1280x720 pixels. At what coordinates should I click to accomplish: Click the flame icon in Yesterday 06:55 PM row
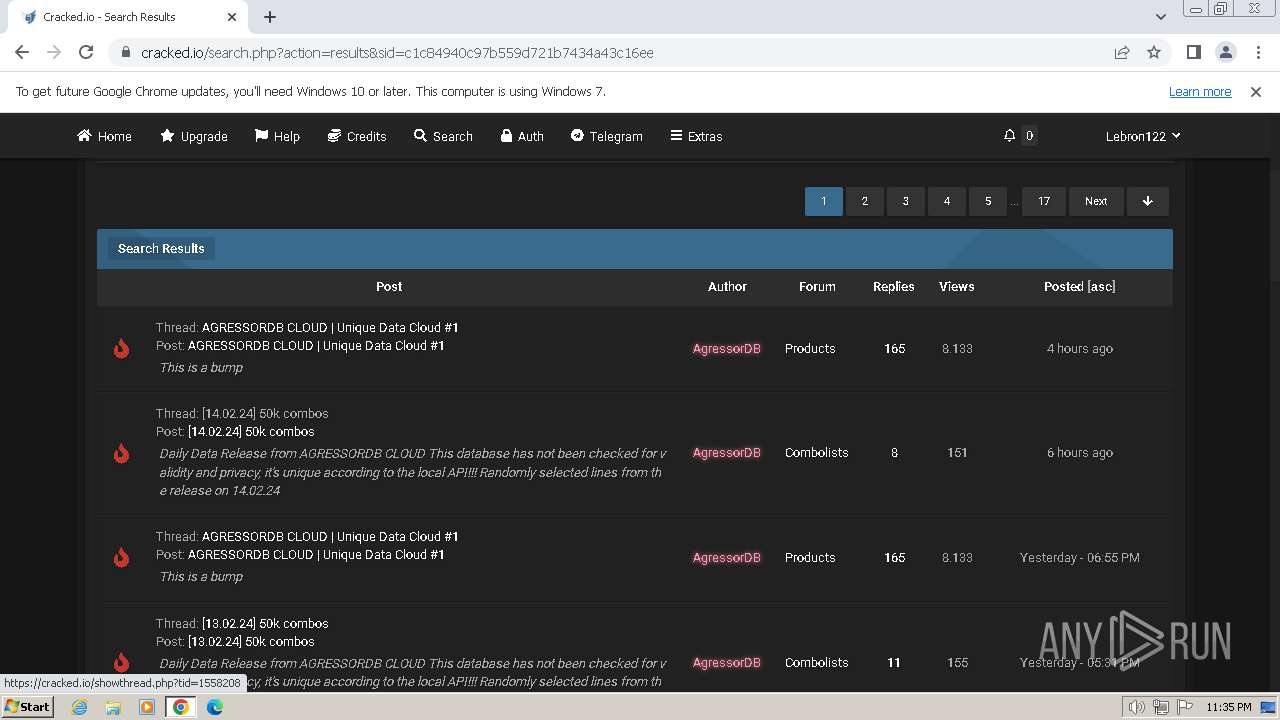pos(122,557)
